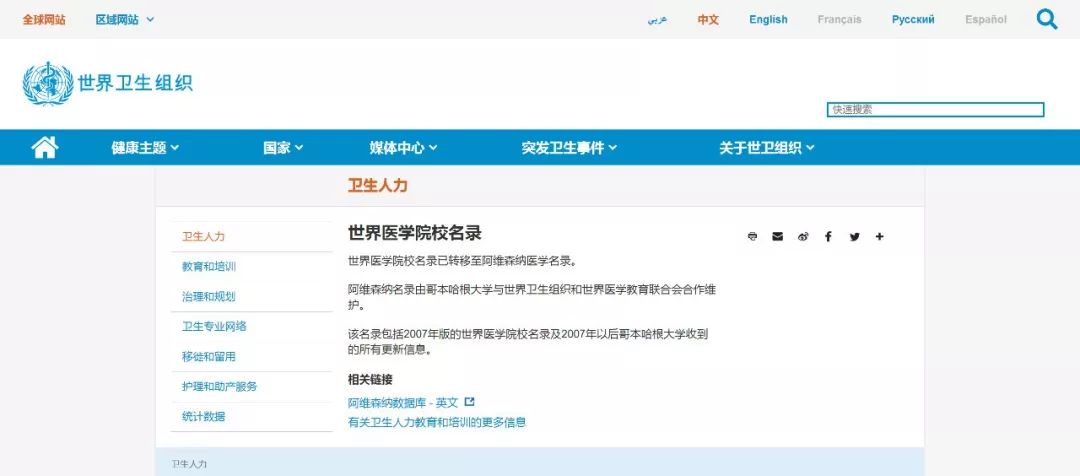1080x476 pixels.
Task: Switch language to Arabic
Action: [x=657, y=20]
